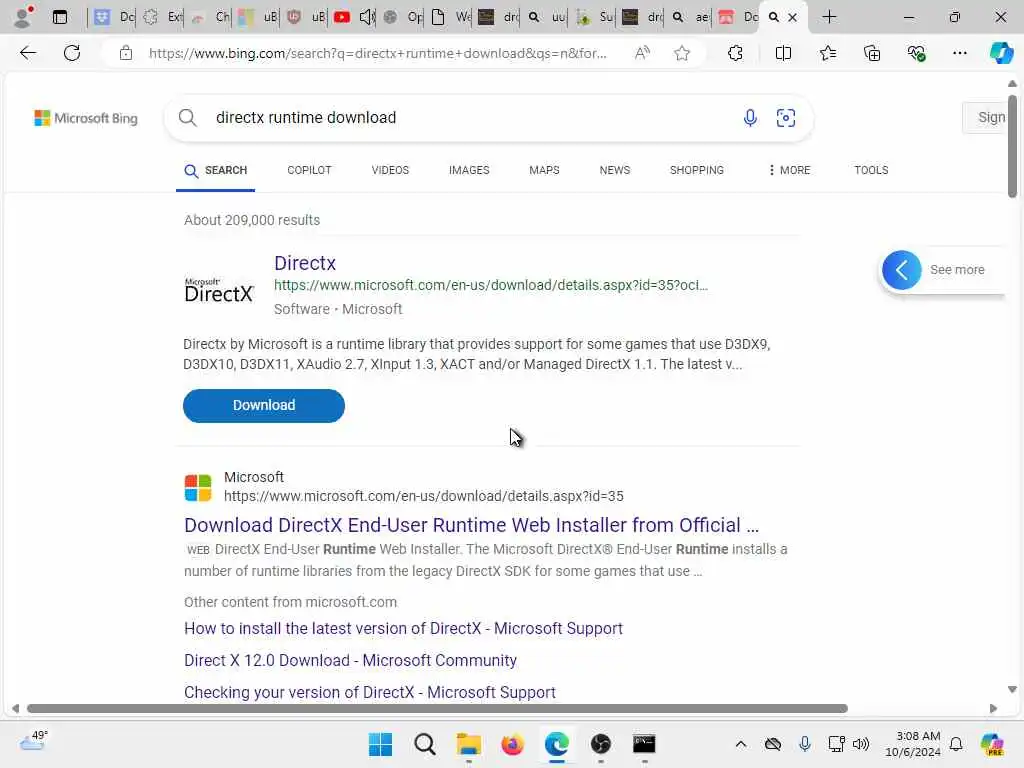1024x768 pixels.
Task: Switch to the Videos tab
Action: [390, 170]
